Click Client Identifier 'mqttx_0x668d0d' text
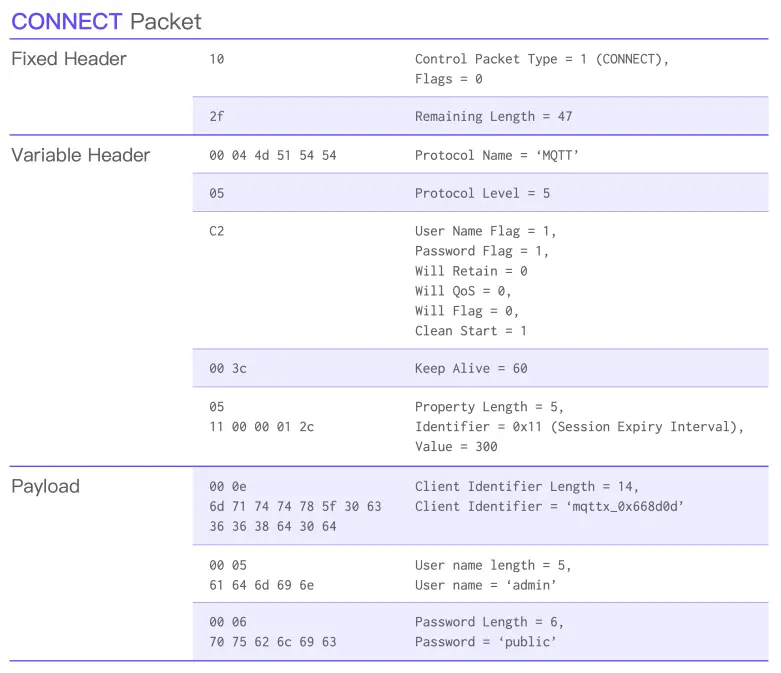This screenshot has height=673, width=781. (549, 507)
